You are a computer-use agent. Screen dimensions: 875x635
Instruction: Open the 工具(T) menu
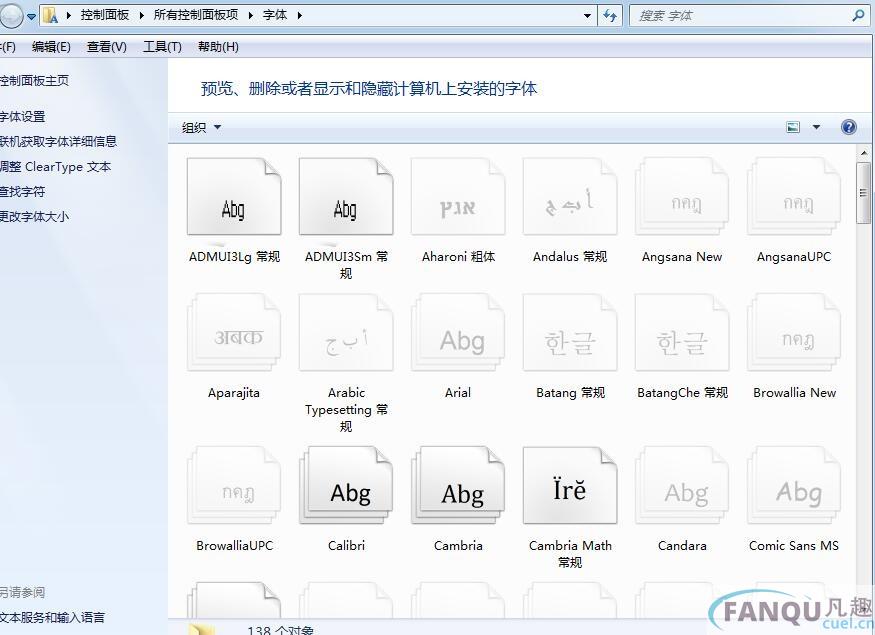(x=162, y=47)
